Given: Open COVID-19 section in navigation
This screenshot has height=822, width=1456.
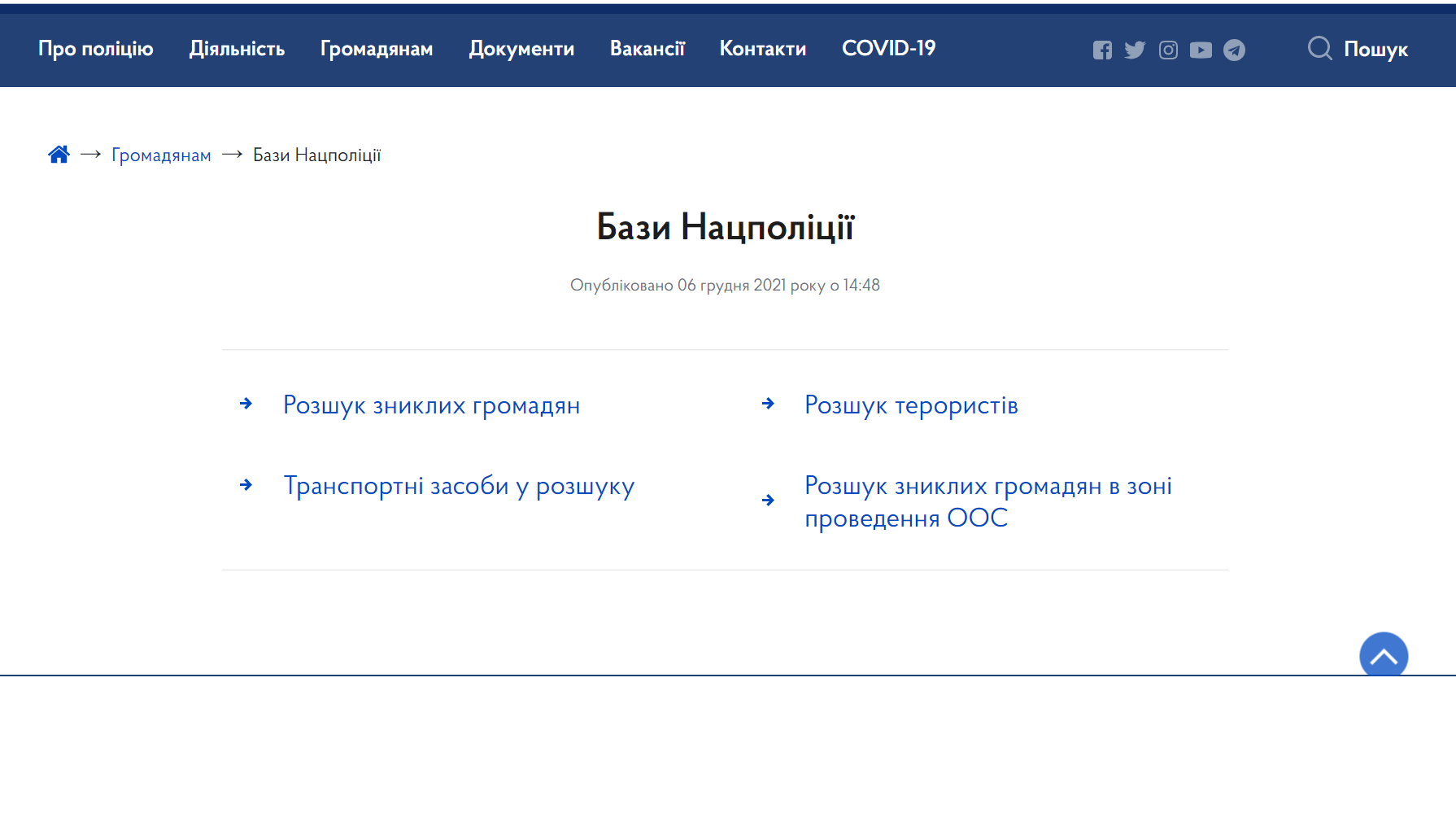Looking at the screenshot, I should 888,49.
